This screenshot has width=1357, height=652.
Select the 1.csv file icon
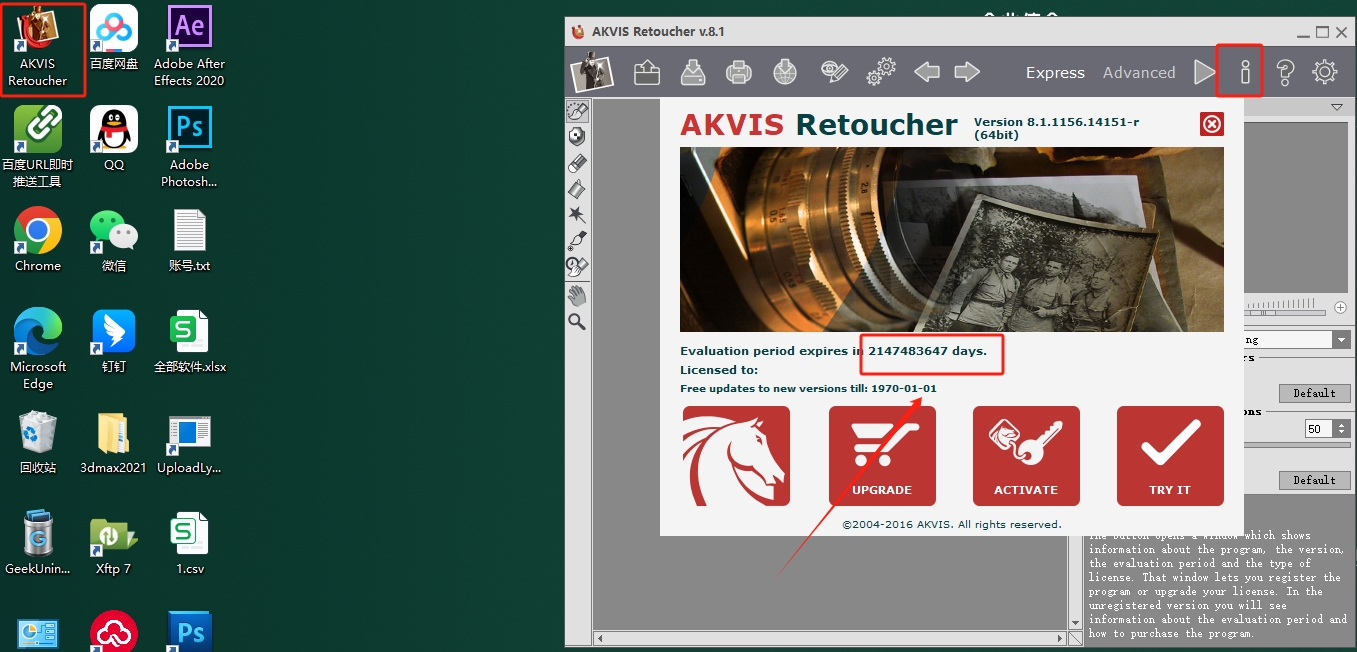click(190, 544)
